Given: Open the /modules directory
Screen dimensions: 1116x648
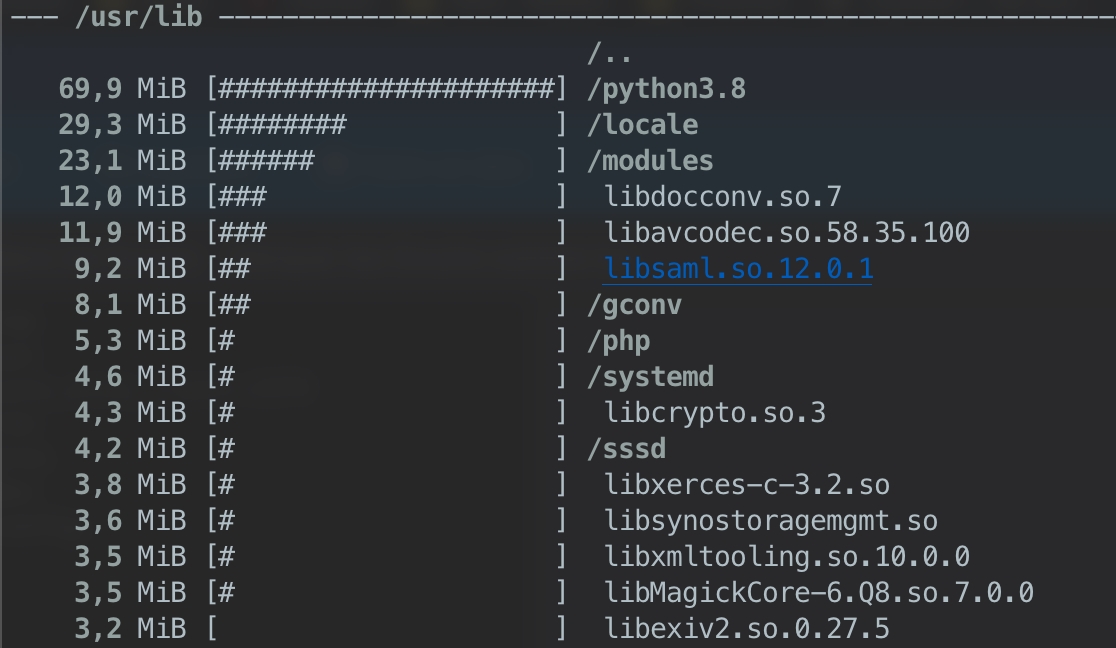Looking at the screenshot, I should tap(651, 161).
